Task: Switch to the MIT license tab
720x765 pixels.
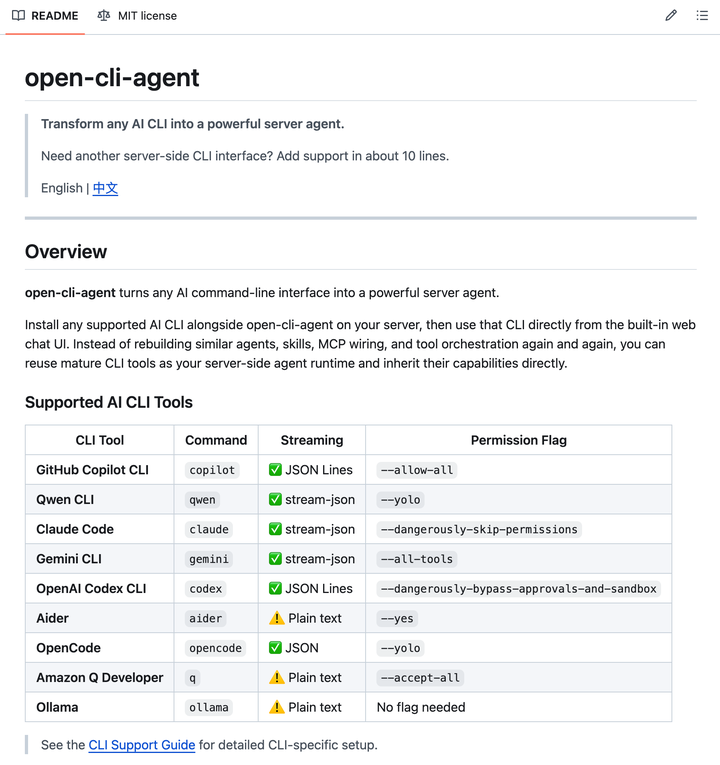Action: (x=137, y=16)
